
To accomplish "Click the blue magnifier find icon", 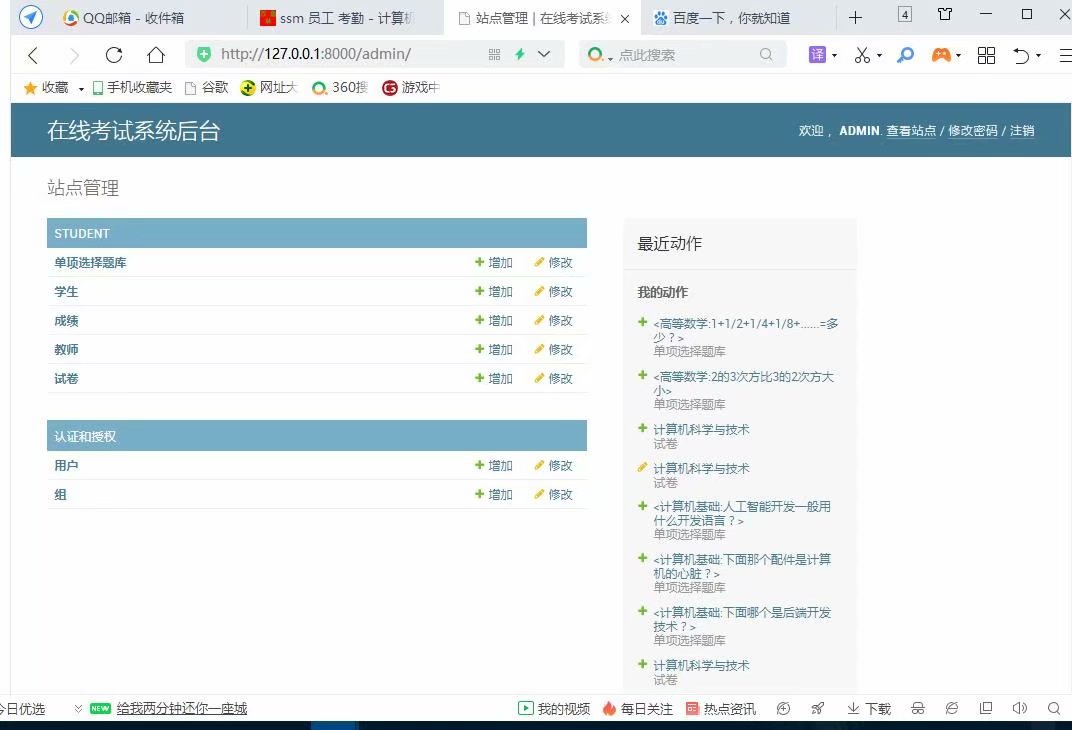I will tap(905, 55).
